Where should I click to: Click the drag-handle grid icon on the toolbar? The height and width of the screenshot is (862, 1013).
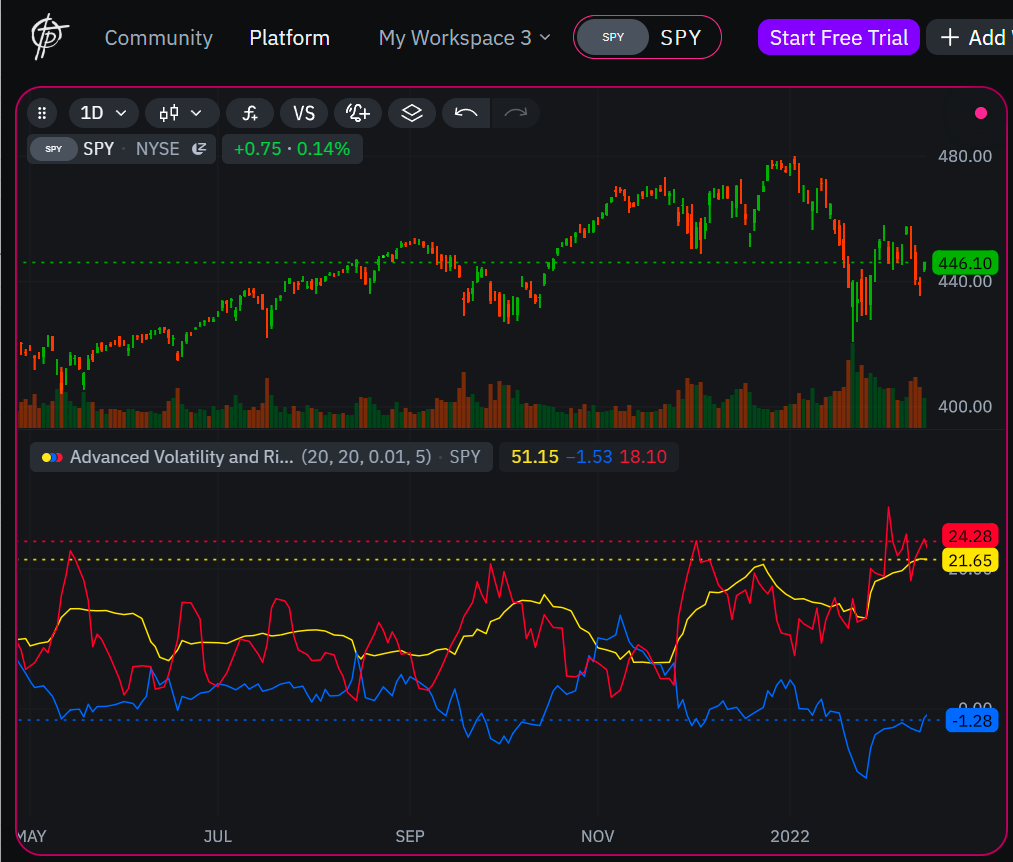[42, 113]
